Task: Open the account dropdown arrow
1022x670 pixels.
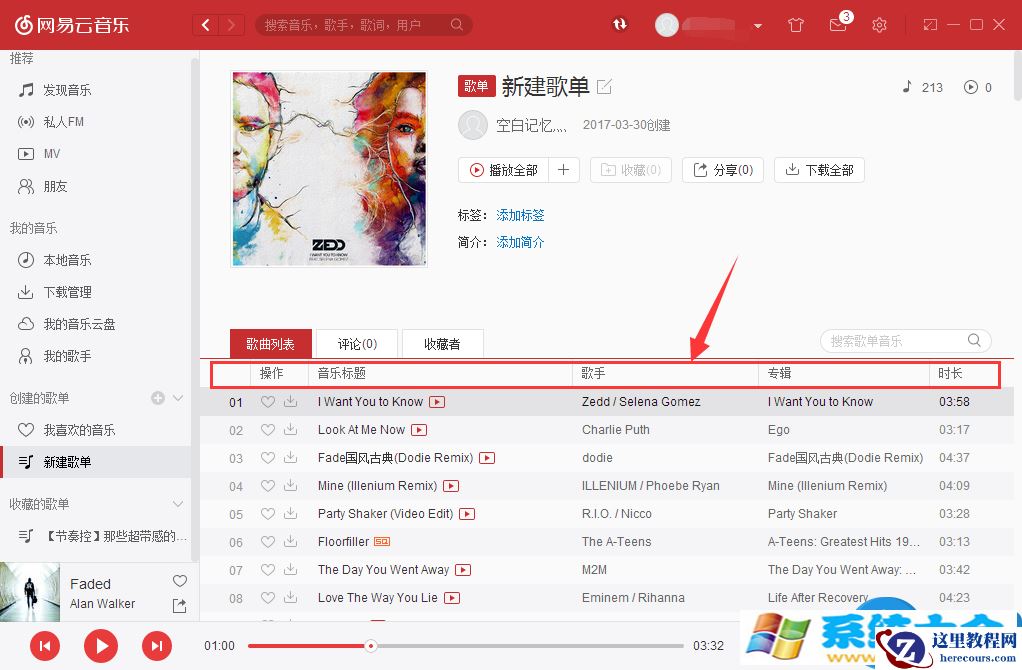Action: [x=757, y=25]
